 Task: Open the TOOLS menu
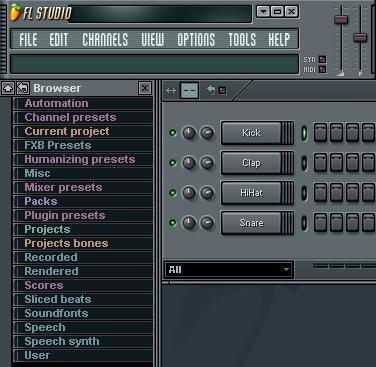point(242,40)
